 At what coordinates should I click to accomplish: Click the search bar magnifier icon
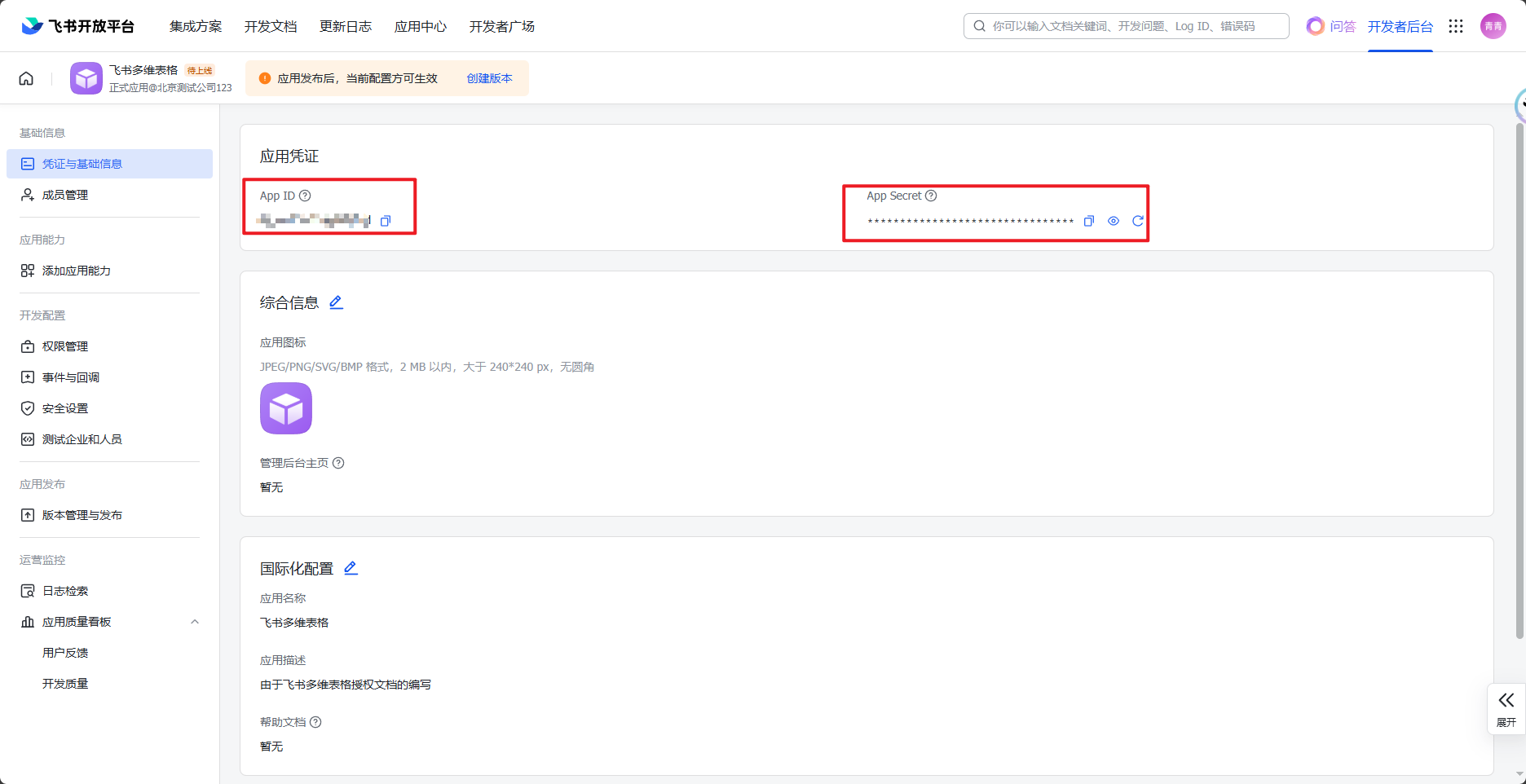(980, 26)
